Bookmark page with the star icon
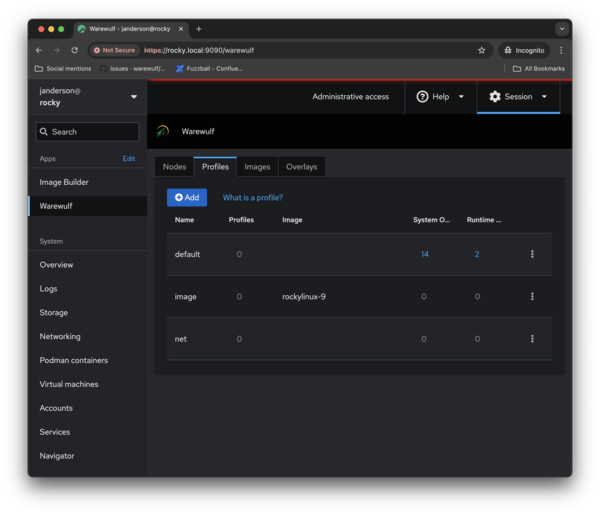600x514 pixels. (481, 50)
